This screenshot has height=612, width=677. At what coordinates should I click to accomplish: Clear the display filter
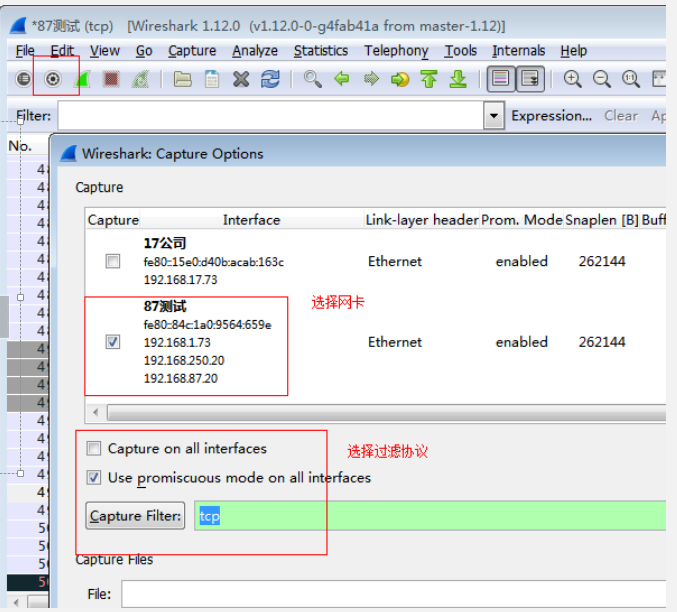click(621, 116)
